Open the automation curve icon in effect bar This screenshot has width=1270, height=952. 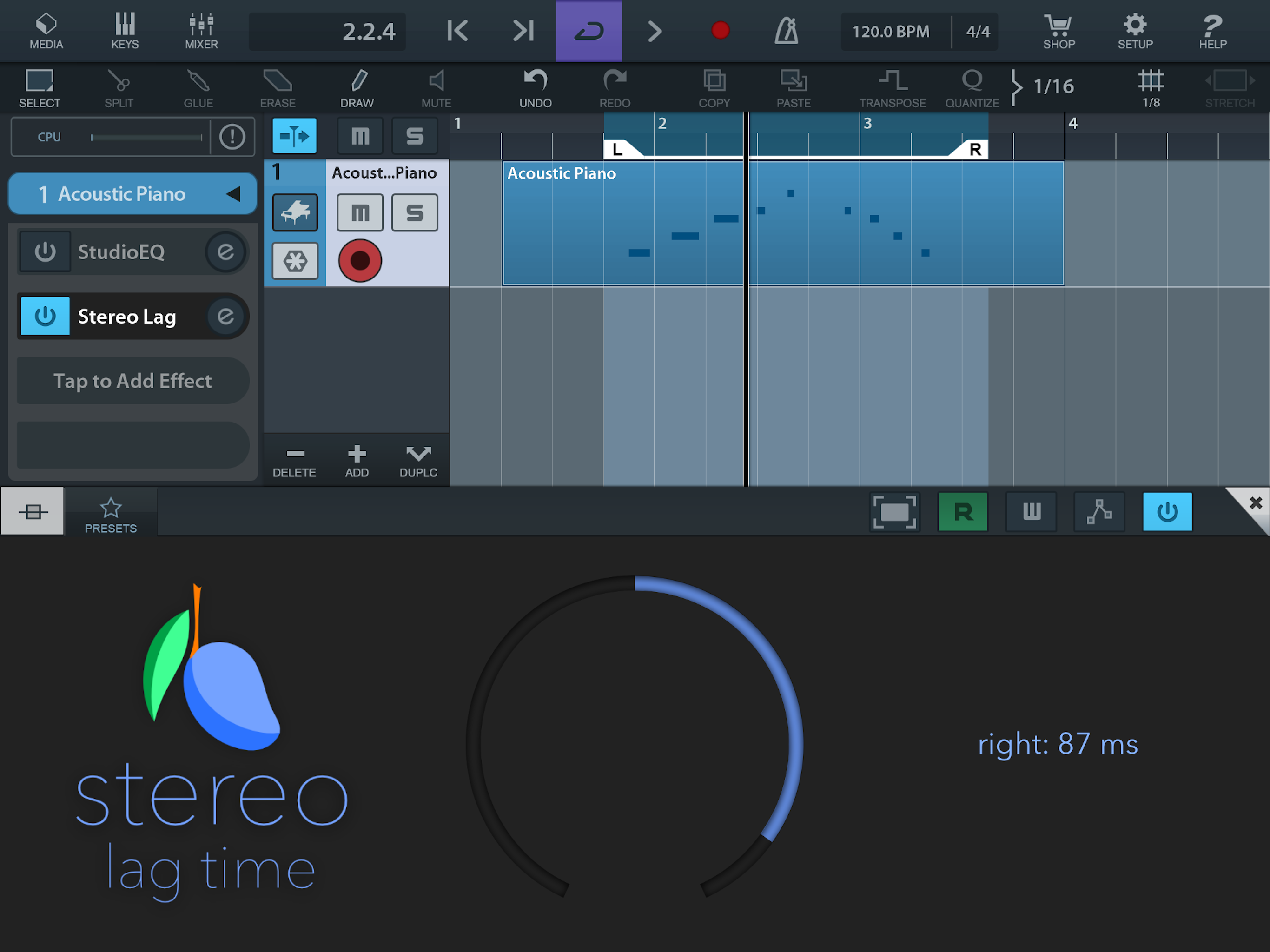pos(1099,512)
